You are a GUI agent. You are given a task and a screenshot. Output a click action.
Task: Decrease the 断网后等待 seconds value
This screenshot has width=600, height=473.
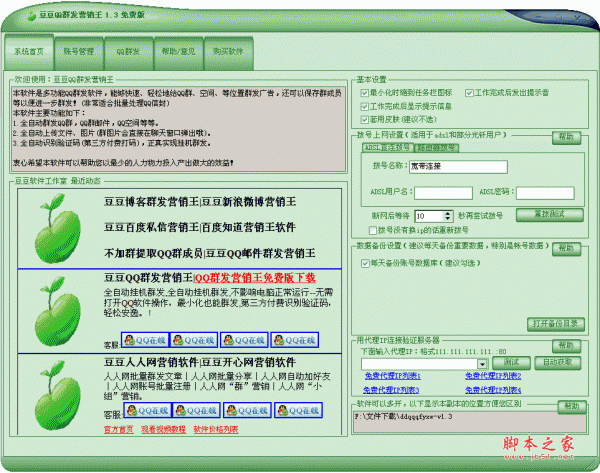pos(448,219)
